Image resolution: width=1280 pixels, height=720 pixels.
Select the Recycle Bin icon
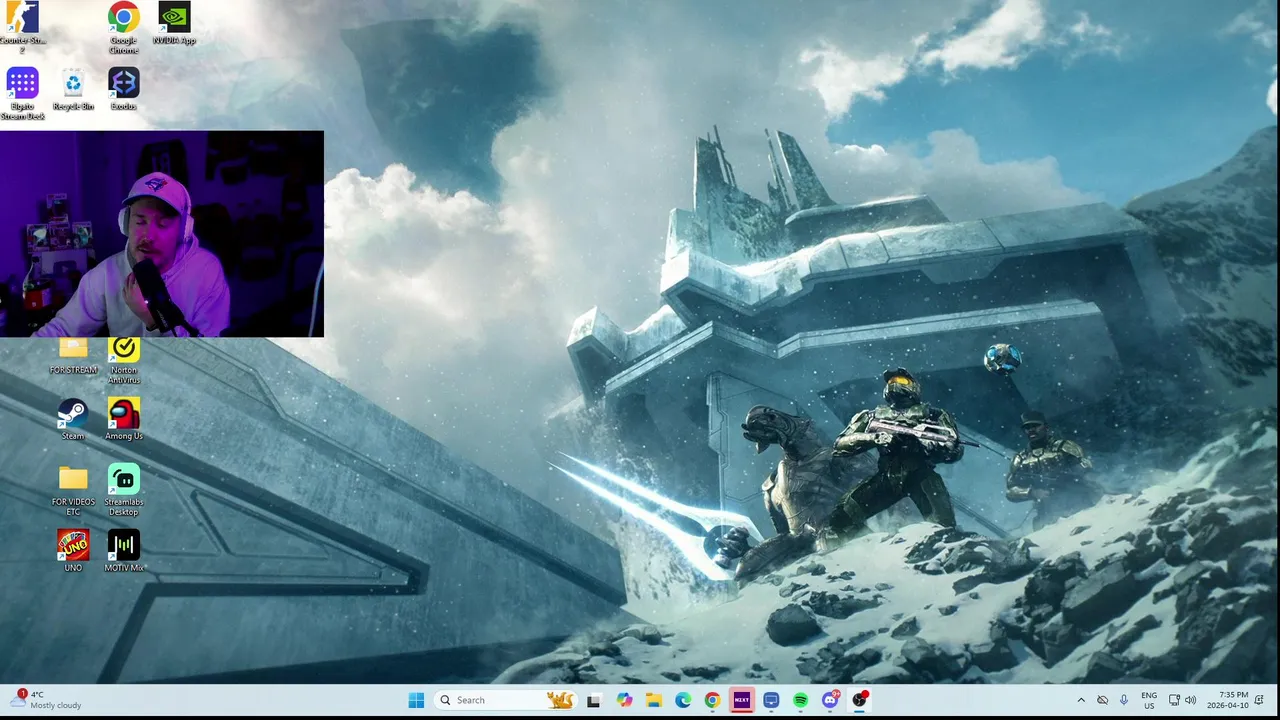point(73,89)
